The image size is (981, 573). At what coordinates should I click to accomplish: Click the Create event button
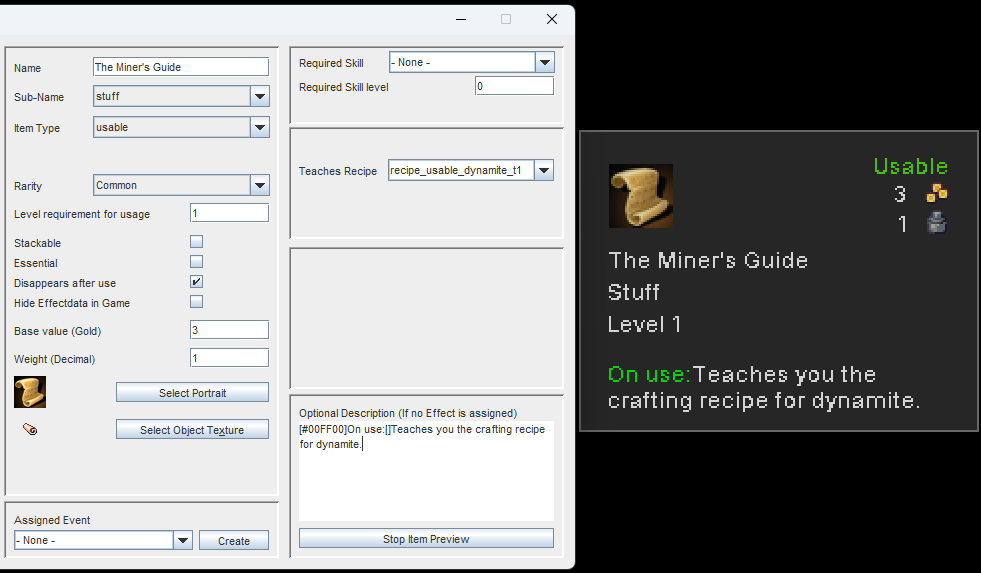click(x=234, y=540)
